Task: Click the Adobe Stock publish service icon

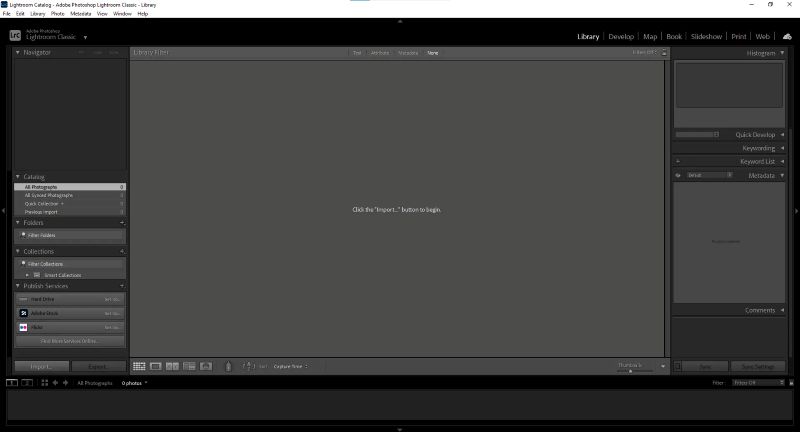Action: [x=23, y=313]
